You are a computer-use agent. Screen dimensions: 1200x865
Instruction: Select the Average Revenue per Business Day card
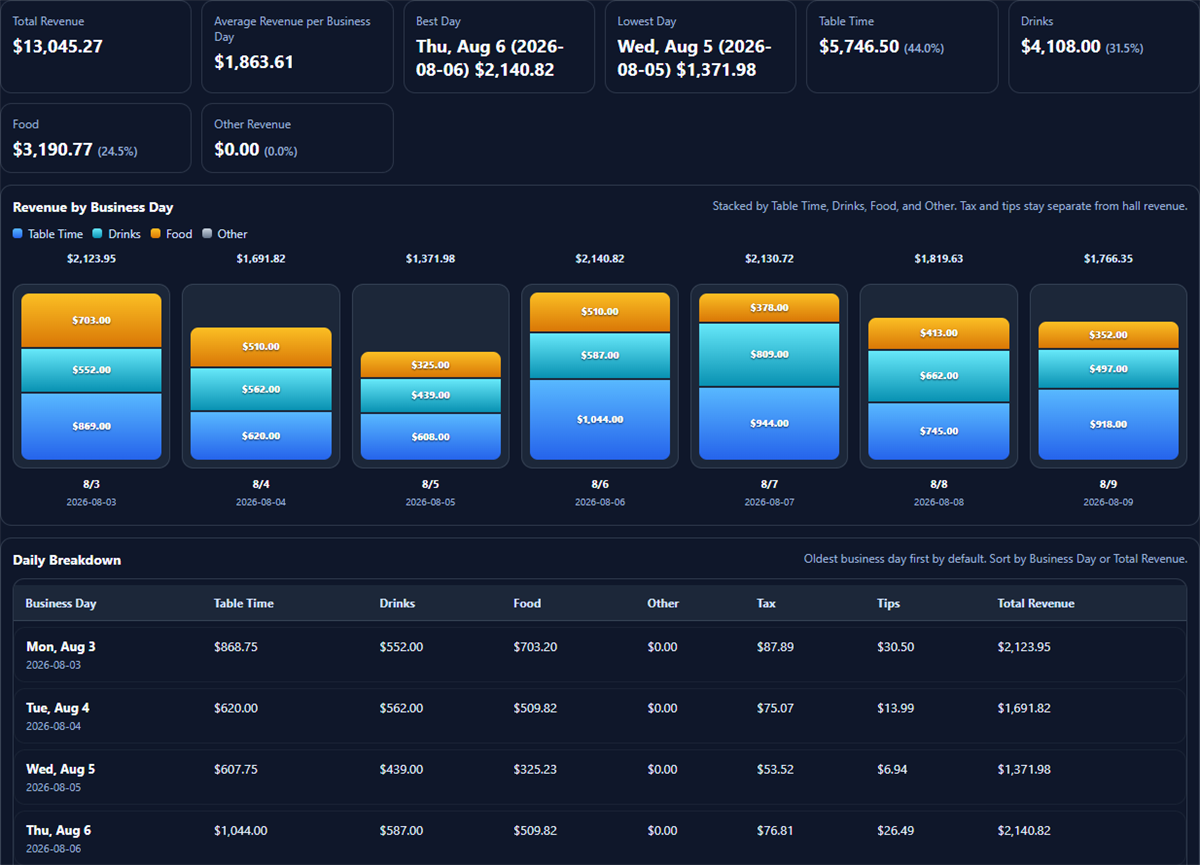298,47
